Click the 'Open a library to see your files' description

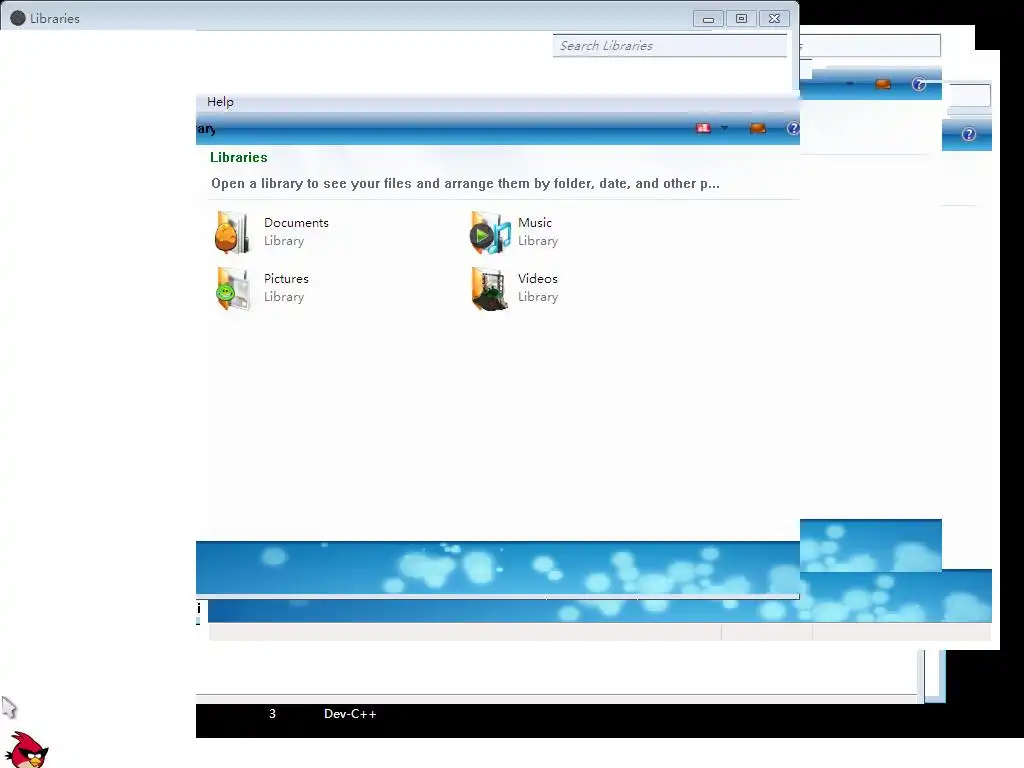coord(465,184)
